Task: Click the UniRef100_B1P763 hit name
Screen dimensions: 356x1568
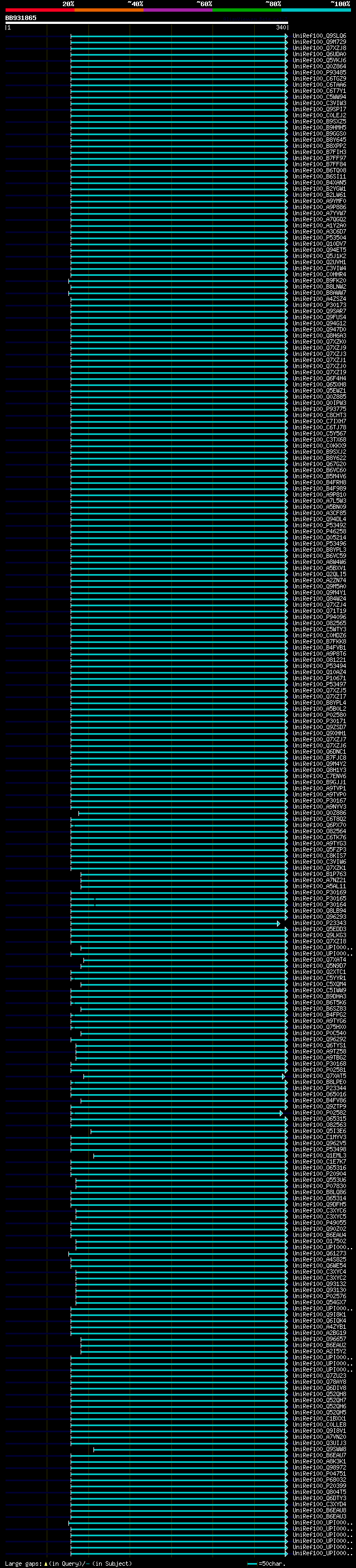Action: pos(319,875)
